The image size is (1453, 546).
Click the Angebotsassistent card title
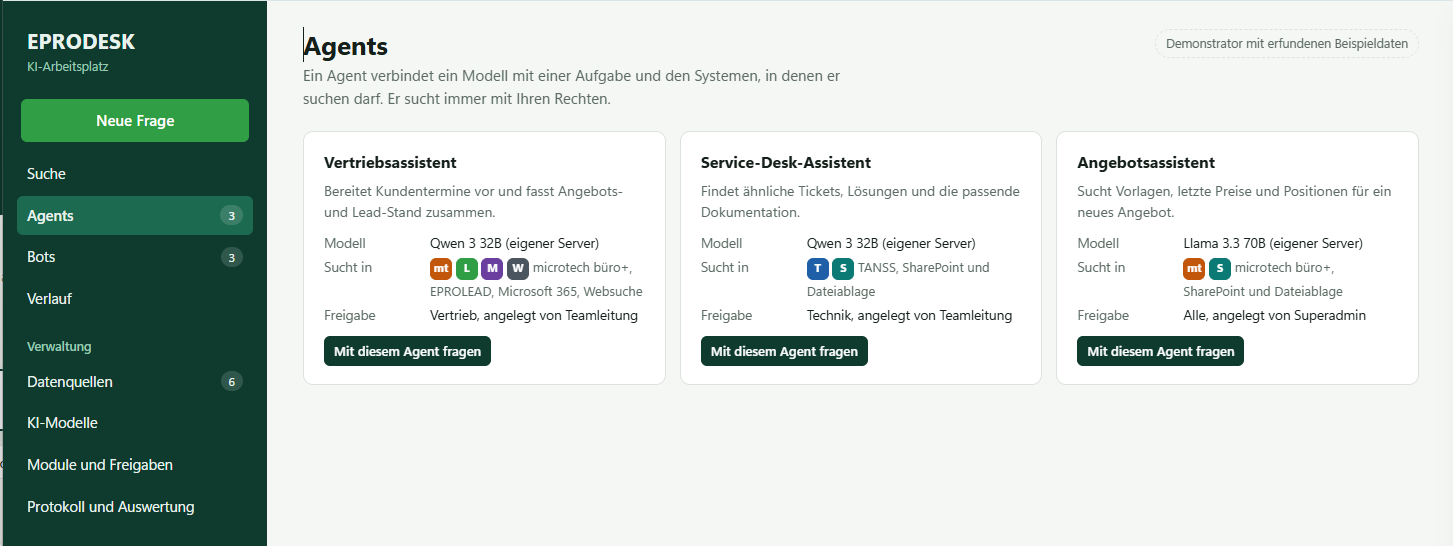1146,162
